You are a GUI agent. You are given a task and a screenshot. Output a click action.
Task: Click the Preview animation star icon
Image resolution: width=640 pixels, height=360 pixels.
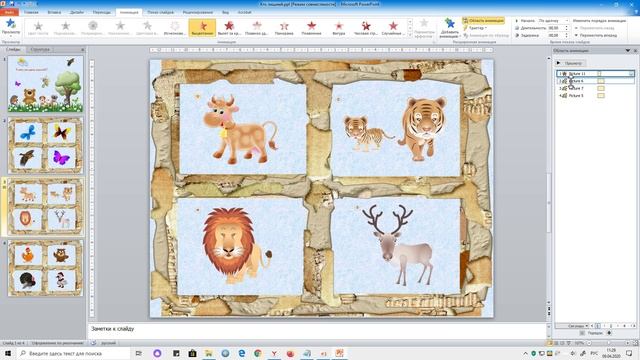[11, 25]
